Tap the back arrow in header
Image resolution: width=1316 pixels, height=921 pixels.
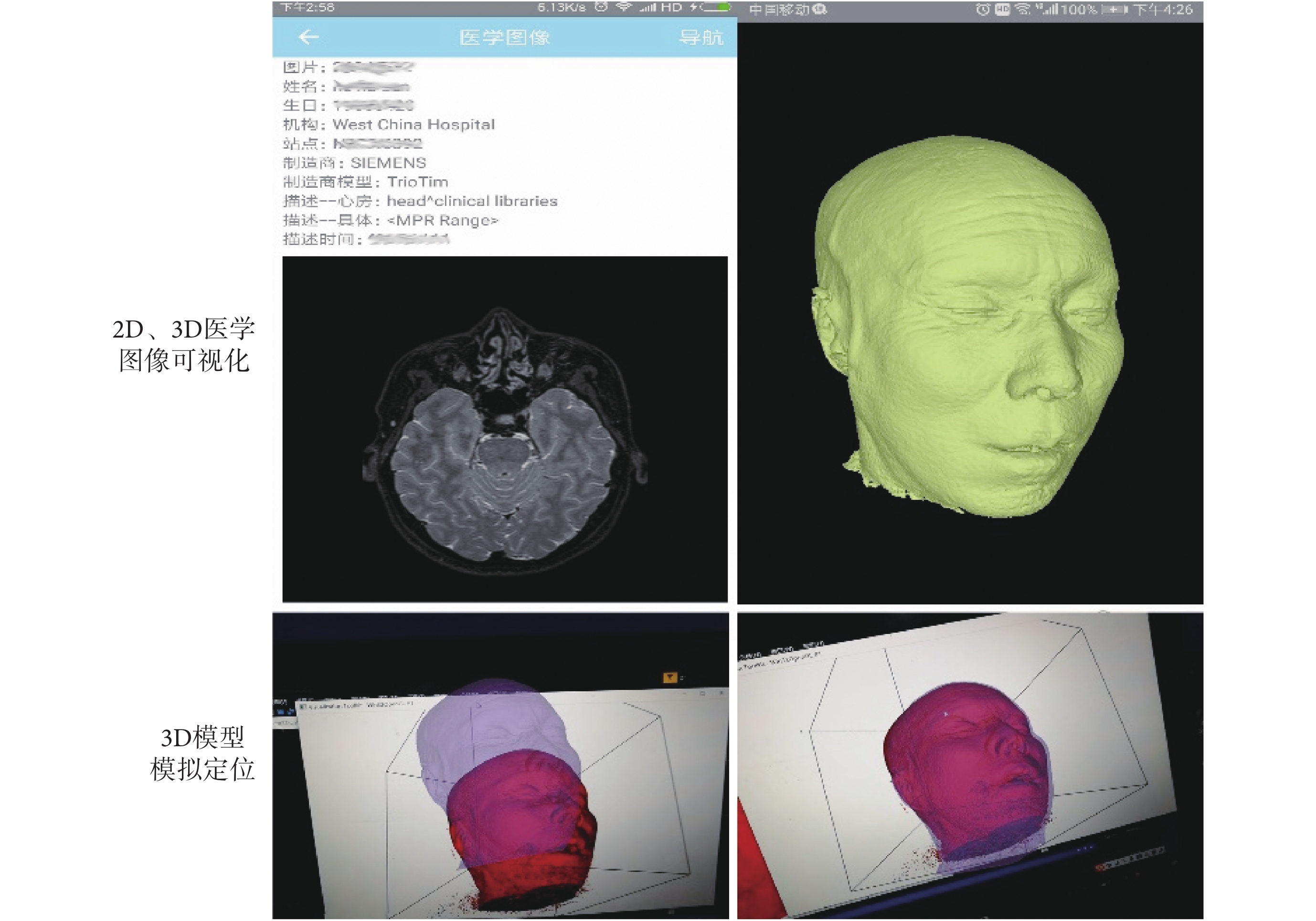[x=308, y=37]
